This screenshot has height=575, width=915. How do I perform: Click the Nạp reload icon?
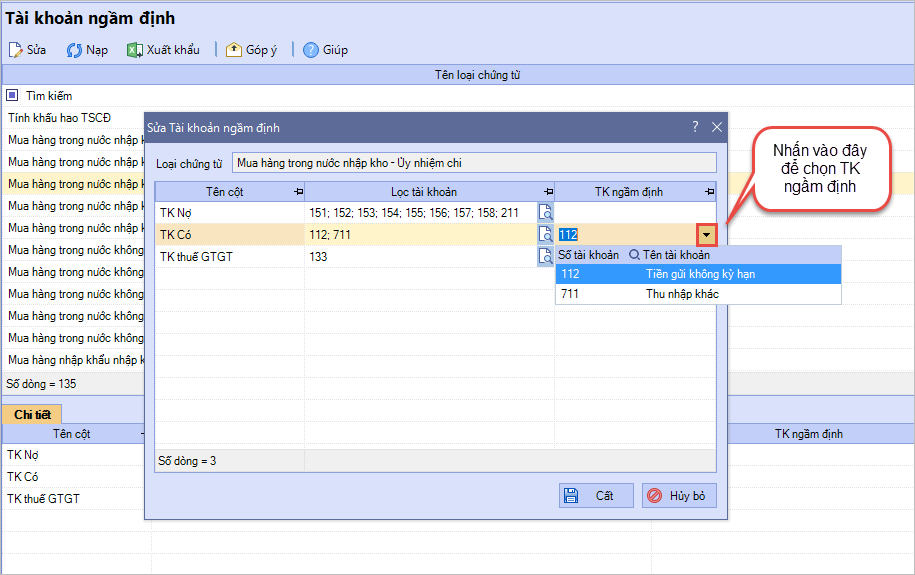click(x=74, y=50)
